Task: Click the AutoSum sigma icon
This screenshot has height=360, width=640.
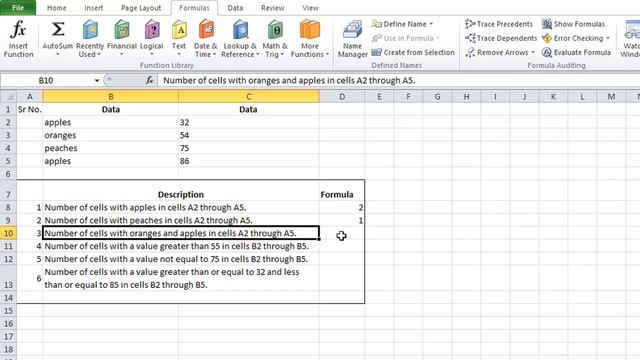Action: [58, 30]
